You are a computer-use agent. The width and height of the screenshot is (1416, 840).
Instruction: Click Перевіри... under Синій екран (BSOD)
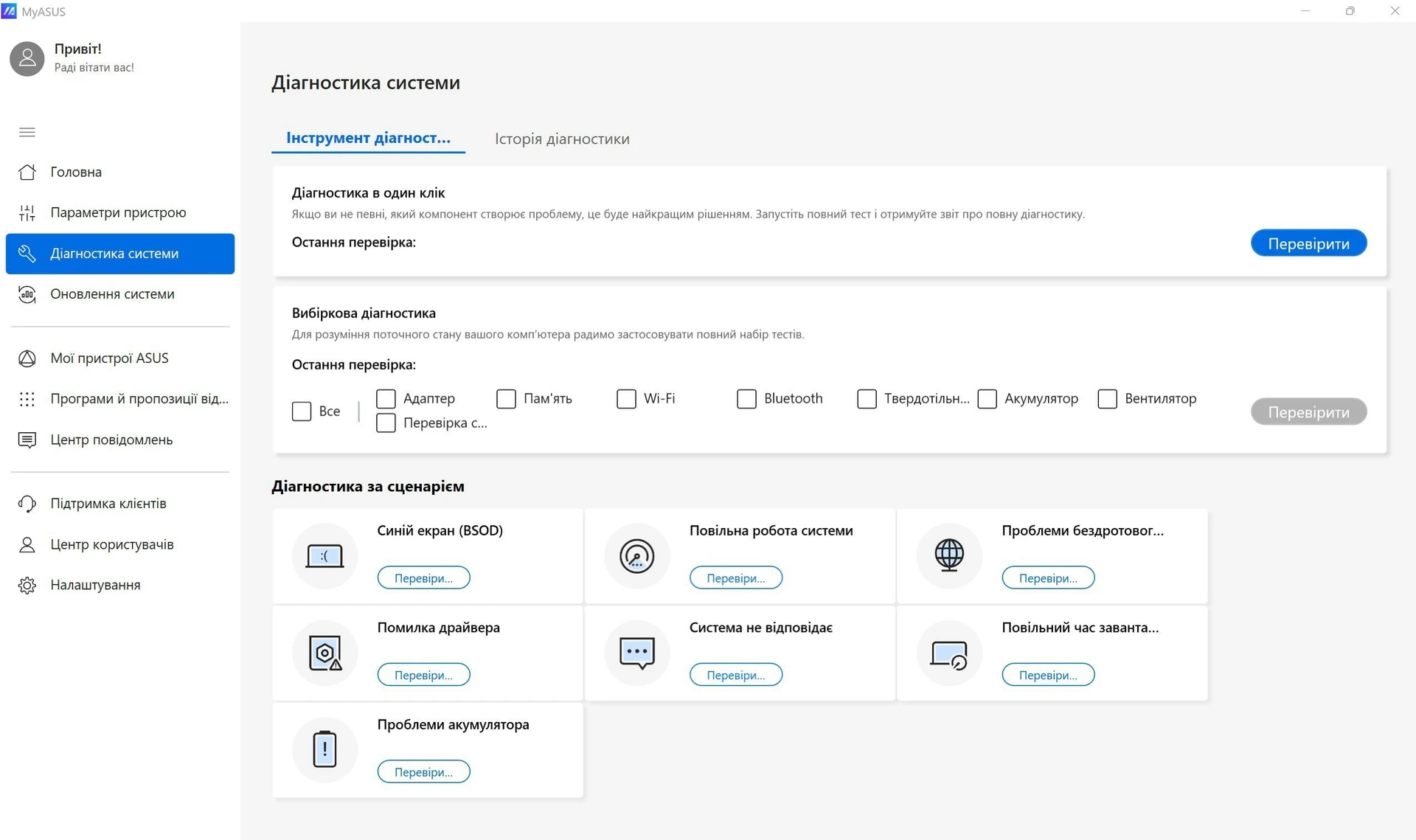[x=423, y=577]
